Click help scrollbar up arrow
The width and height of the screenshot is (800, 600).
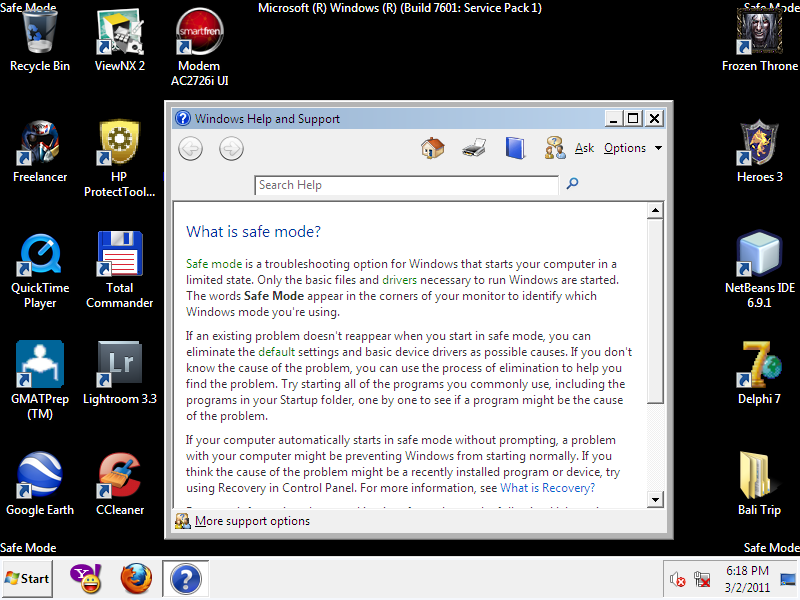point(655,210)
